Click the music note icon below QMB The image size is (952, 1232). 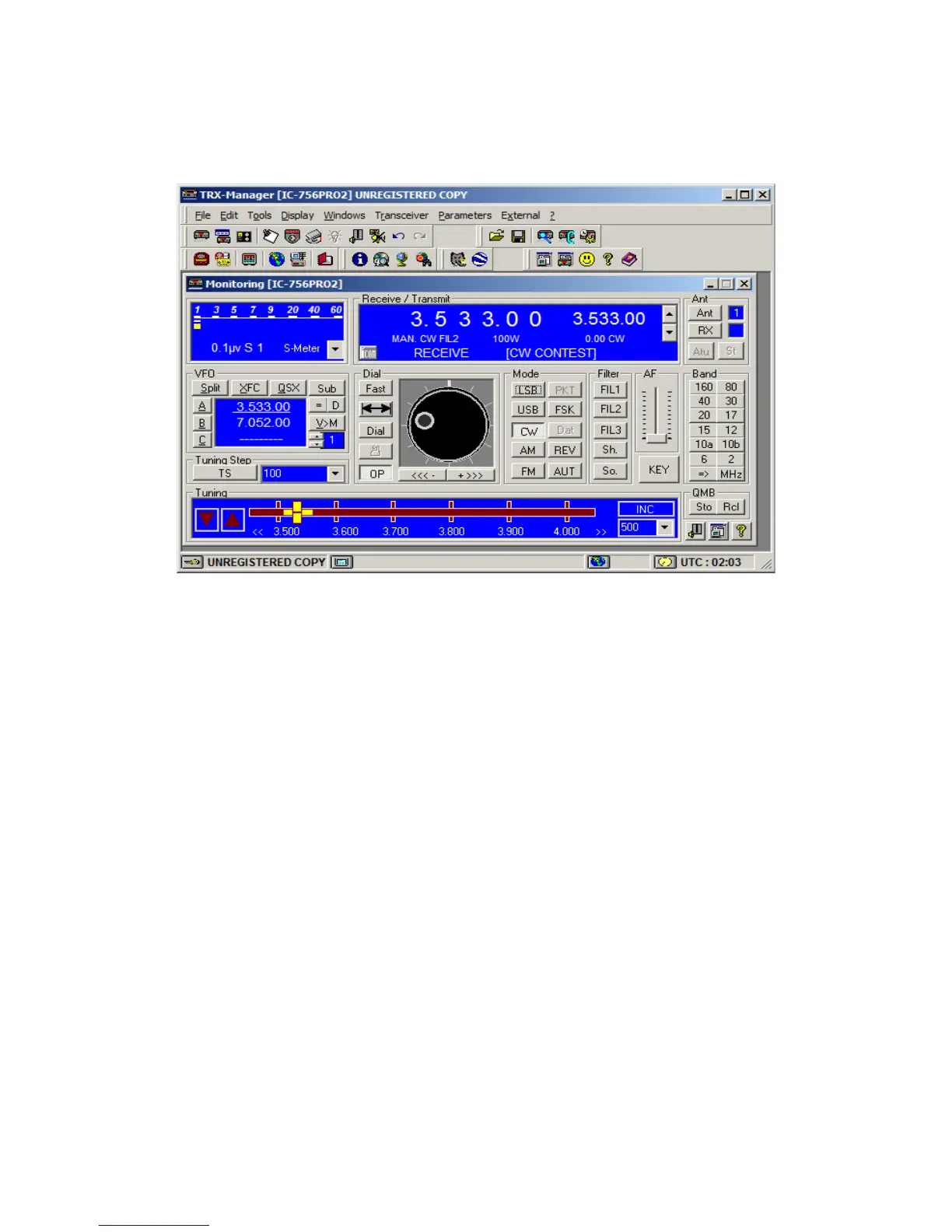tap(696, 530)
